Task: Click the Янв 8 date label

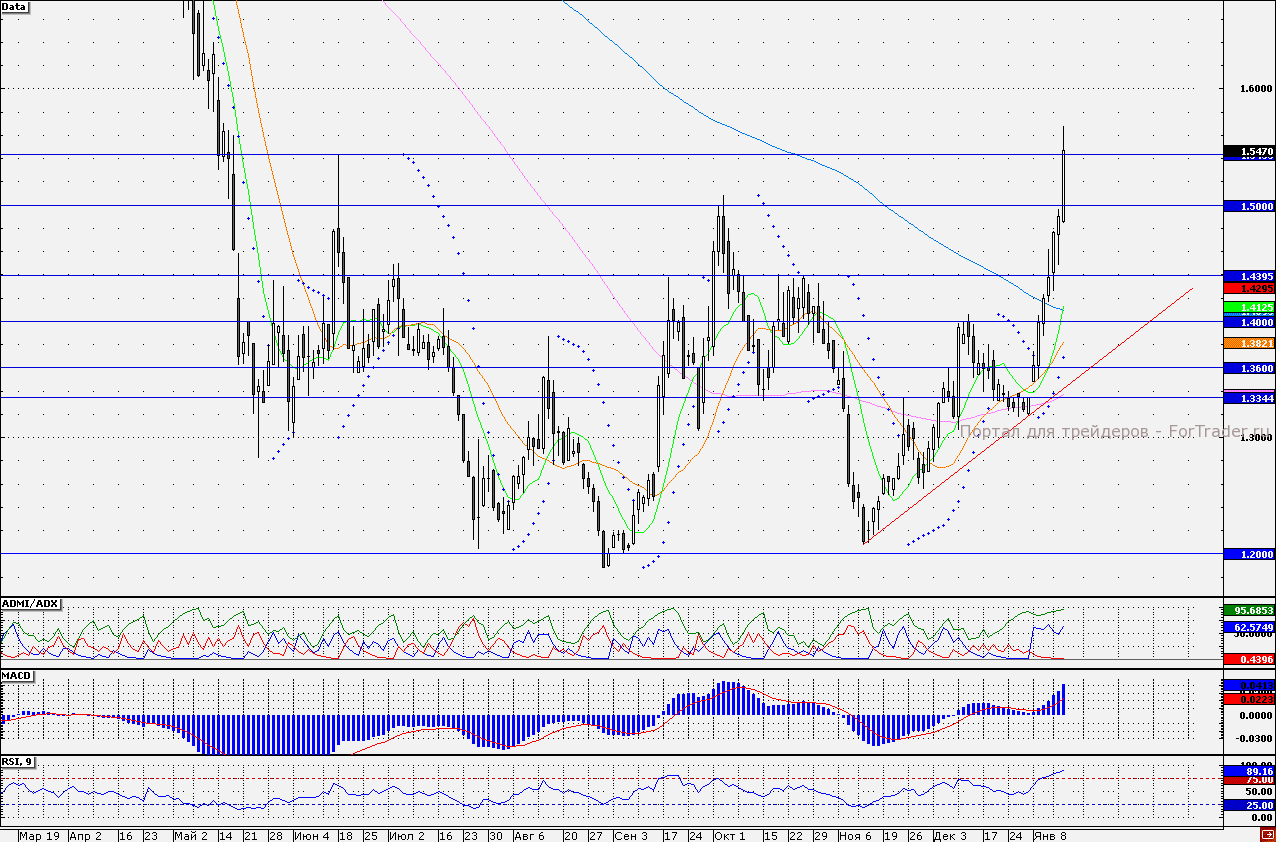Action: point(1050,835)
